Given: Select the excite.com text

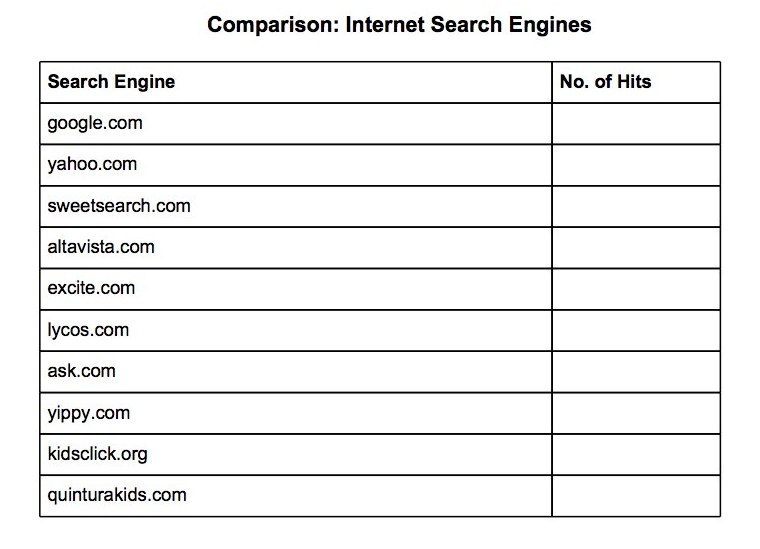Looking at the screenshot, I should (91, 288).
